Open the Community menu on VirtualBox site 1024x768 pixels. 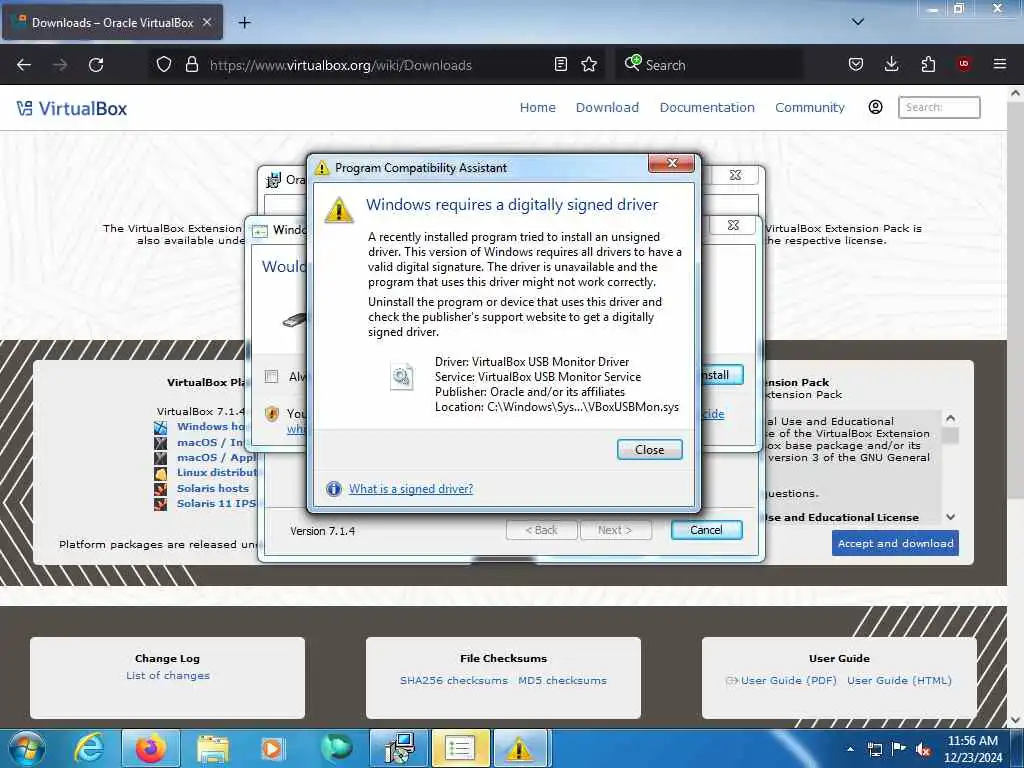(810, 108)
